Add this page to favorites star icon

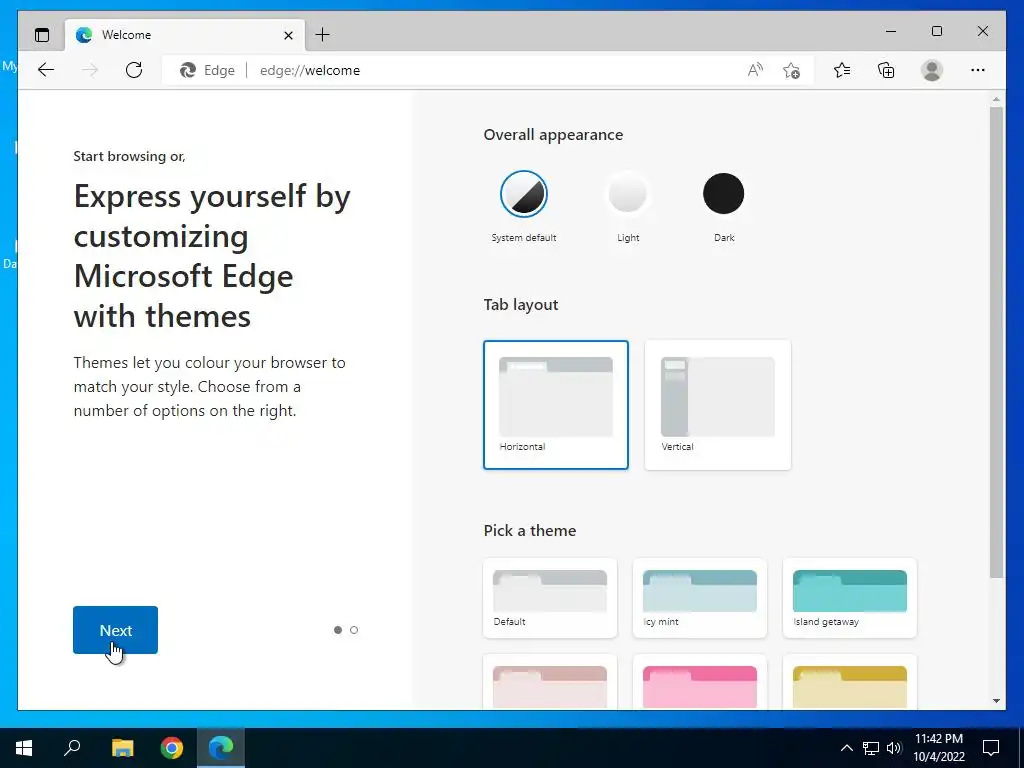tap(792, 71)
